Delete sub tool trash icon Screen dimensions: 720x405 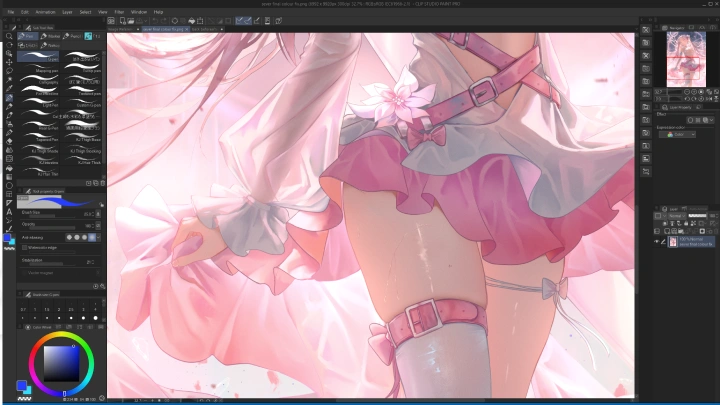pyautogui.click(x=102, y=183)
